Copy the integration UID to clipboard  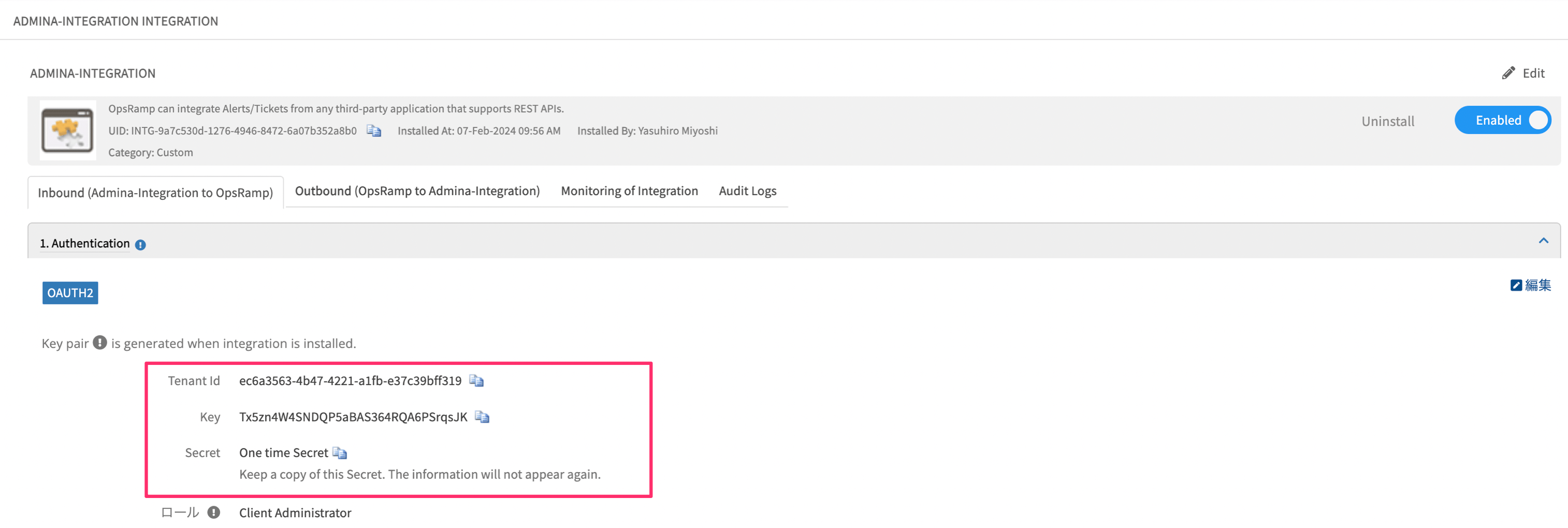374,131
